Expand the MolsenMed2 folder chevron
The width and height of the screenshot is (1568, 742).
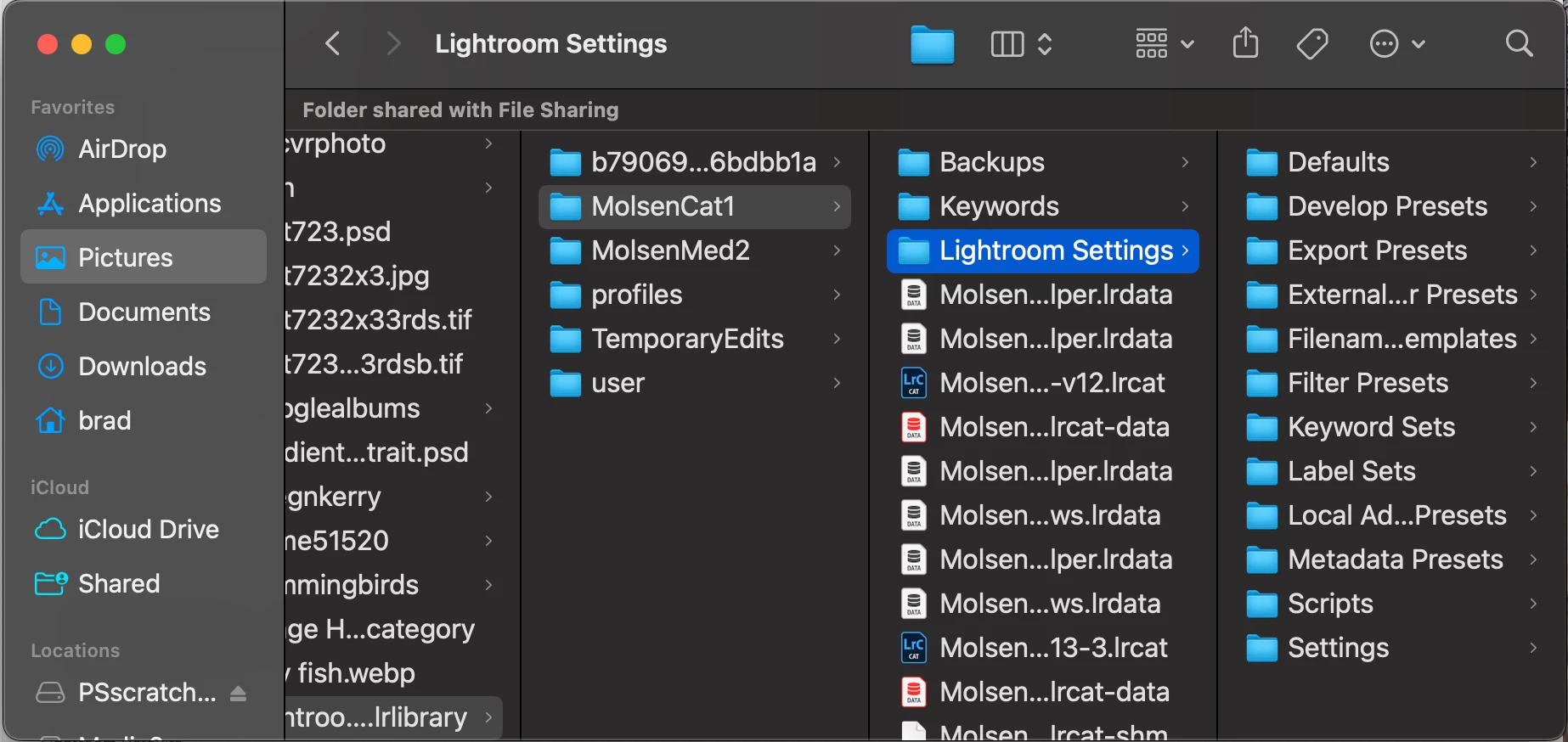(x=837, y=250)
